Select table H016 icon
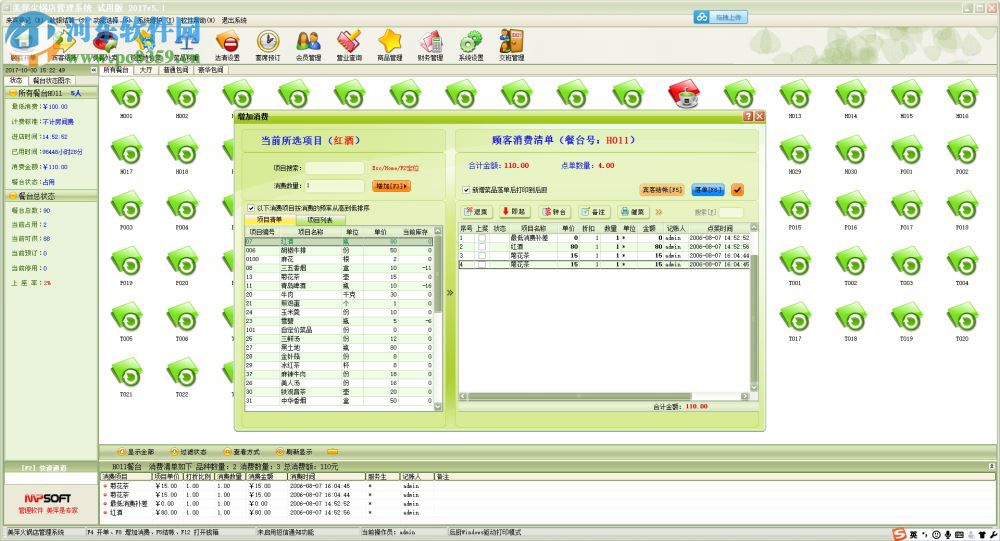This screenshot has width=1000, height=541. (962, 96)
